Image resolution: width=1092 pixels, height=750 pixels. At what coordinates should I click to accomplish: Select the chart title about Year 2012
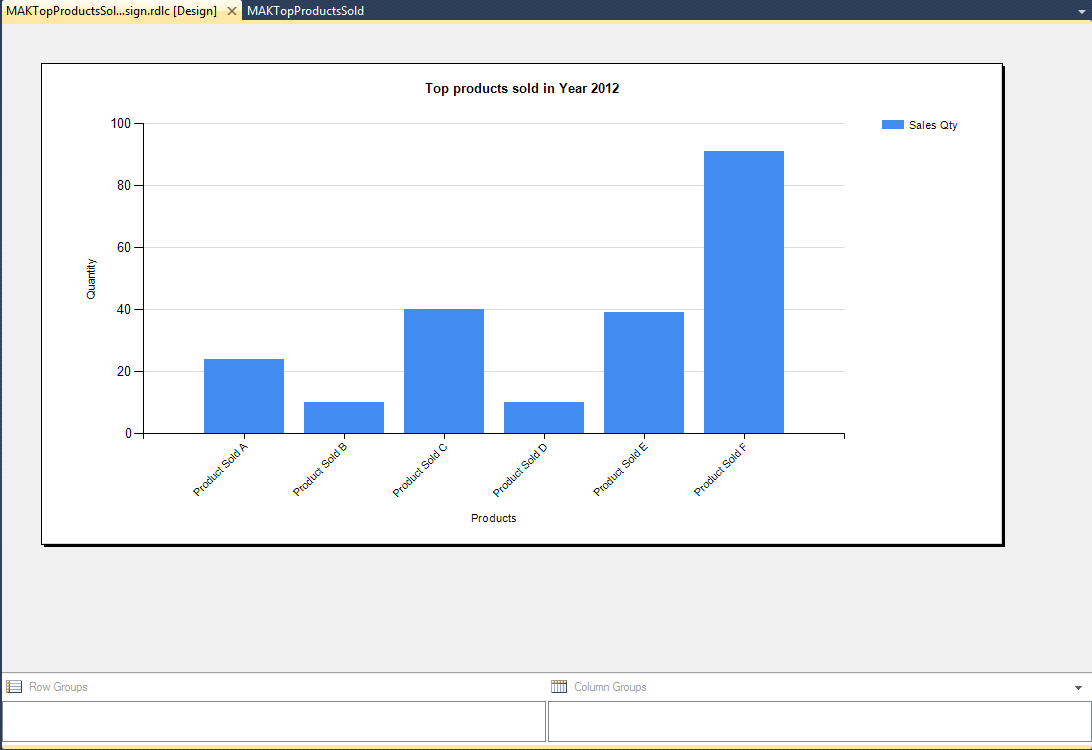(x=522, y=89)
